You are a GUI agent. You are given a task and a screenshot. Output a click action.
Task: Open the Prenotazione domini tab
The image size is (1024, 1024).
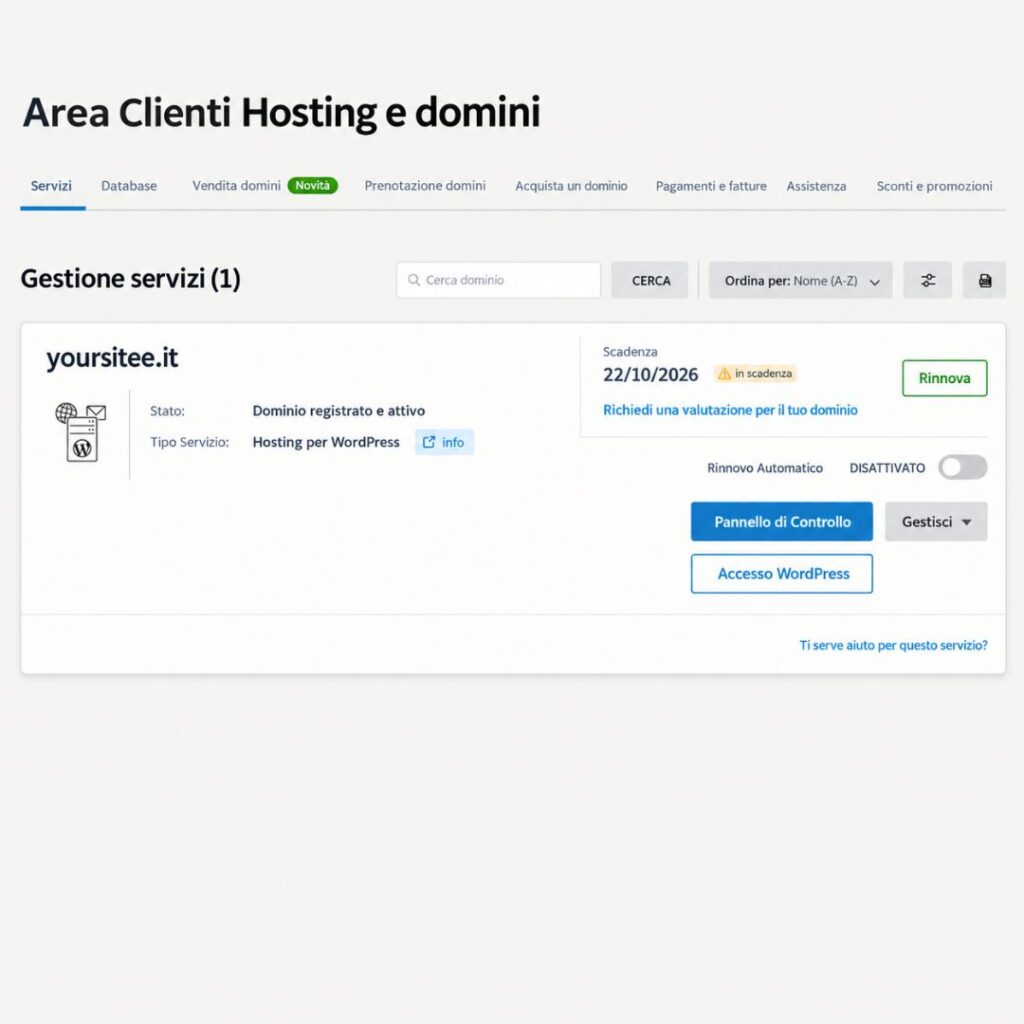pyautogui.click(x=425, y=185)
